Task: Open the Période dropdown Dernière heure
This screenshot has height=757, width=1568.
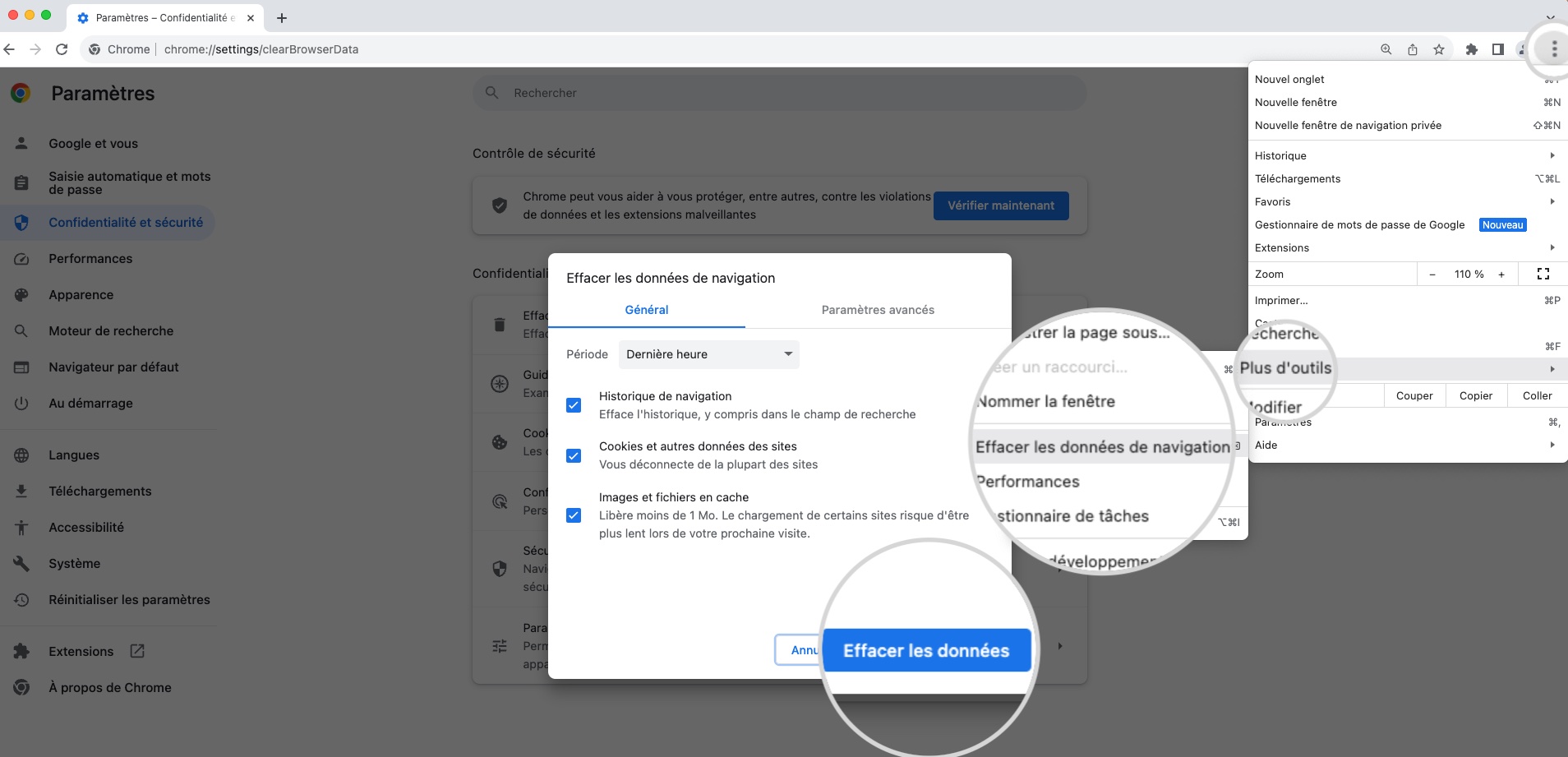Action: click(708, 354)
